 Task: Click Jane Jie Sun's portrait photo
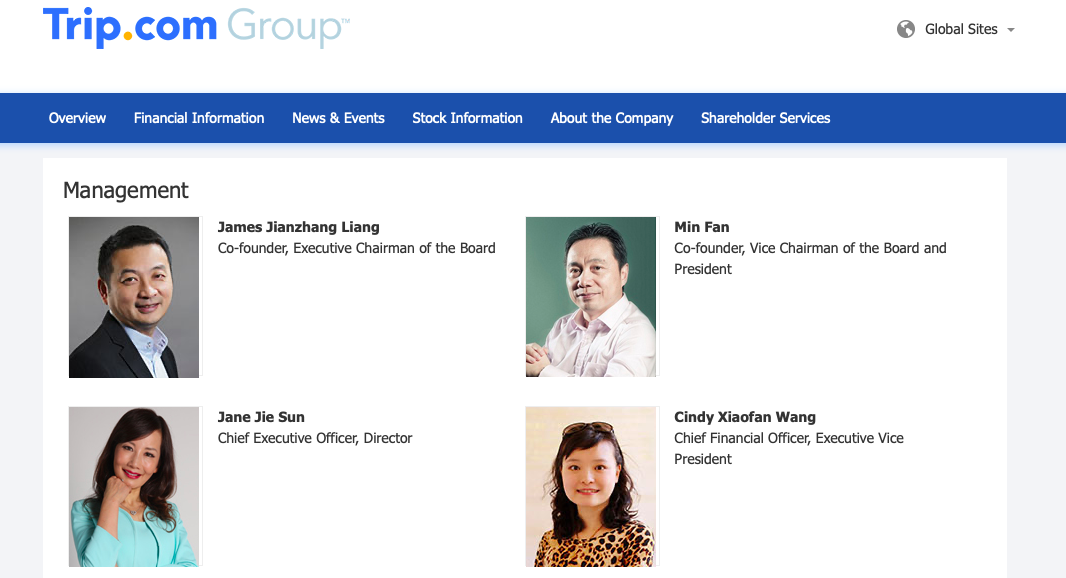(x=134, y=487)
